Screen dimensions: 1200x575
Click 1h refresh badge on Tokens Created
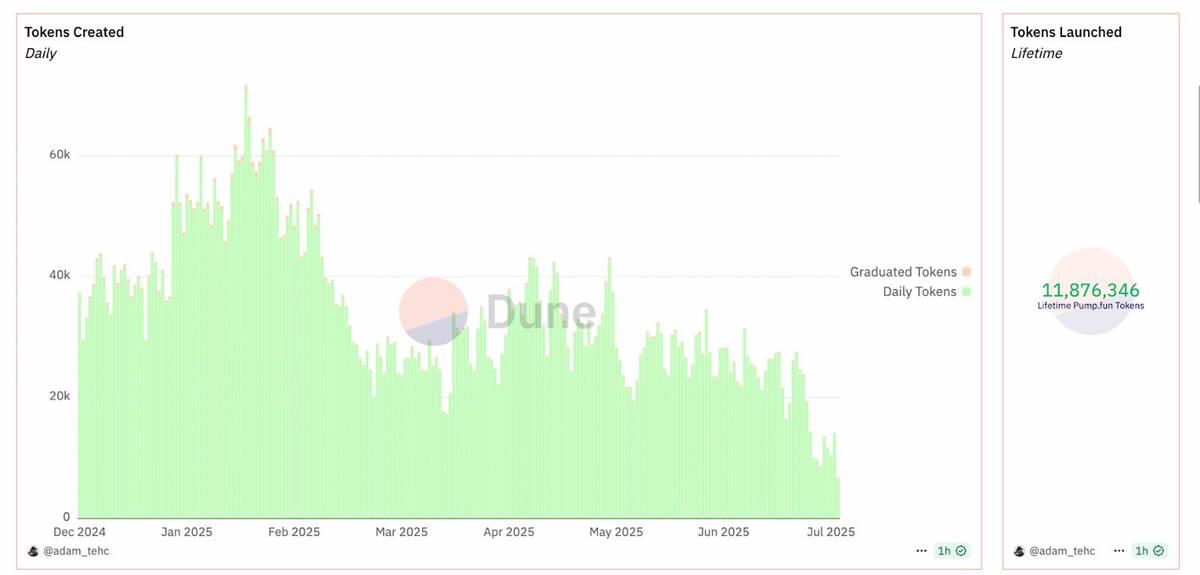tap(952, 551)
